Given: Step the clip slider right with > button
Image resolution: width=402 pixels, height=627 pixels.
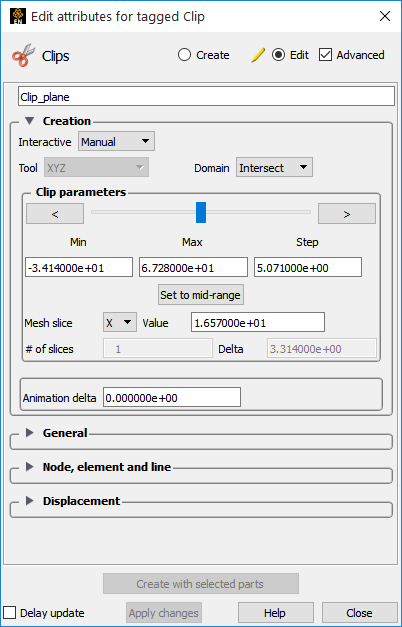Looking at the screenshot, I should pos(347,214).
